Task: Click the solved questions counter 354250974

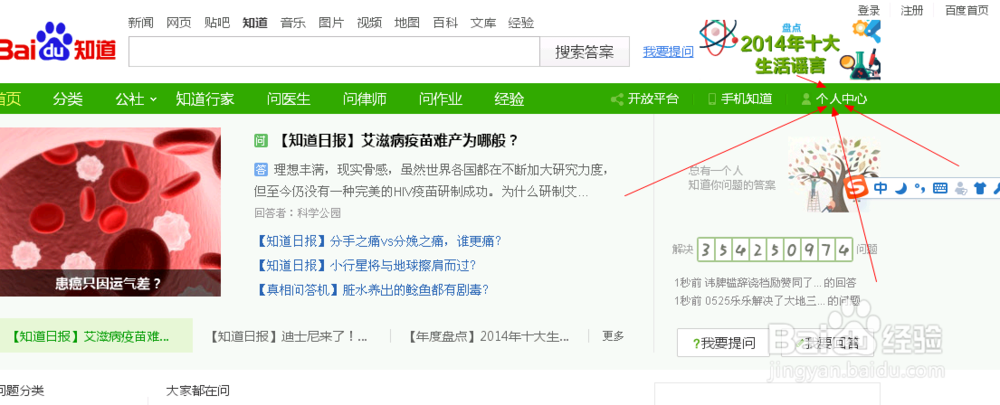Action: click(x=775, y=249)
